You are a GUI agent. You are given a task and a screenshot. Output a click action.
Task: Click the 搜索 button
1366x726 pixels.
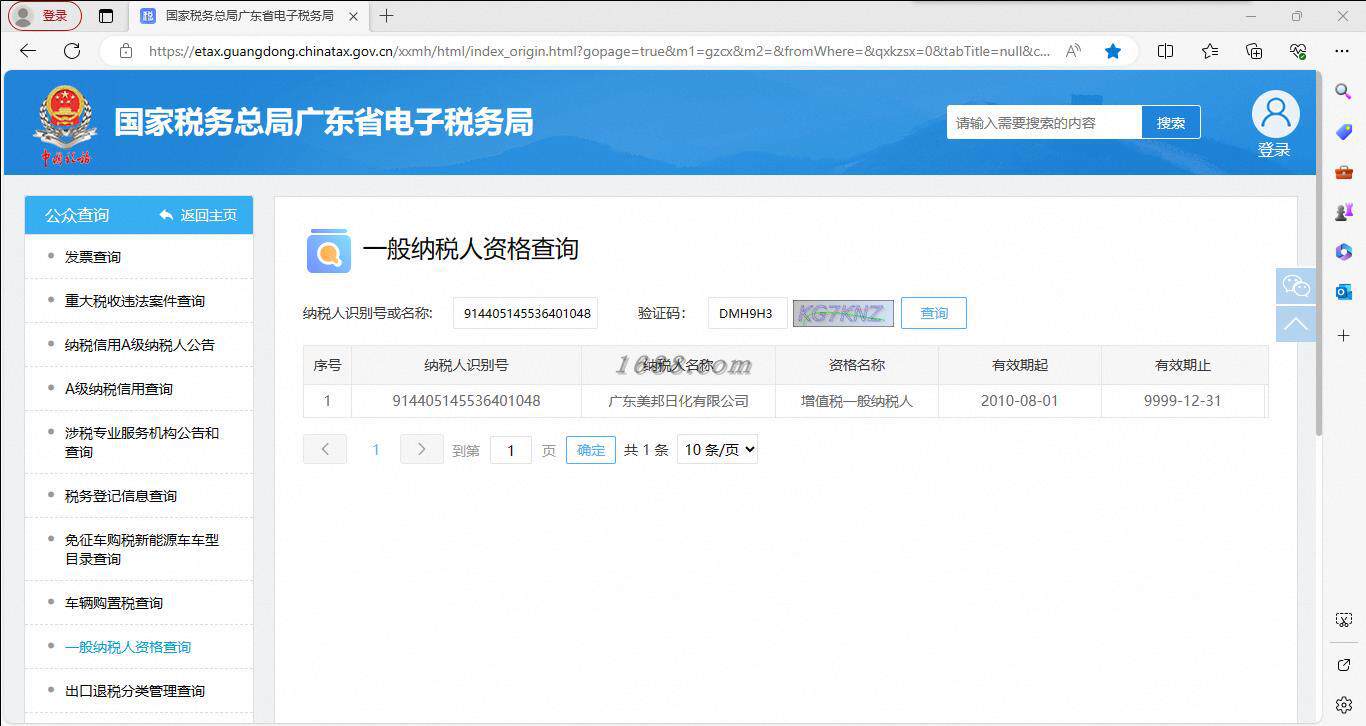point(1171,123)
